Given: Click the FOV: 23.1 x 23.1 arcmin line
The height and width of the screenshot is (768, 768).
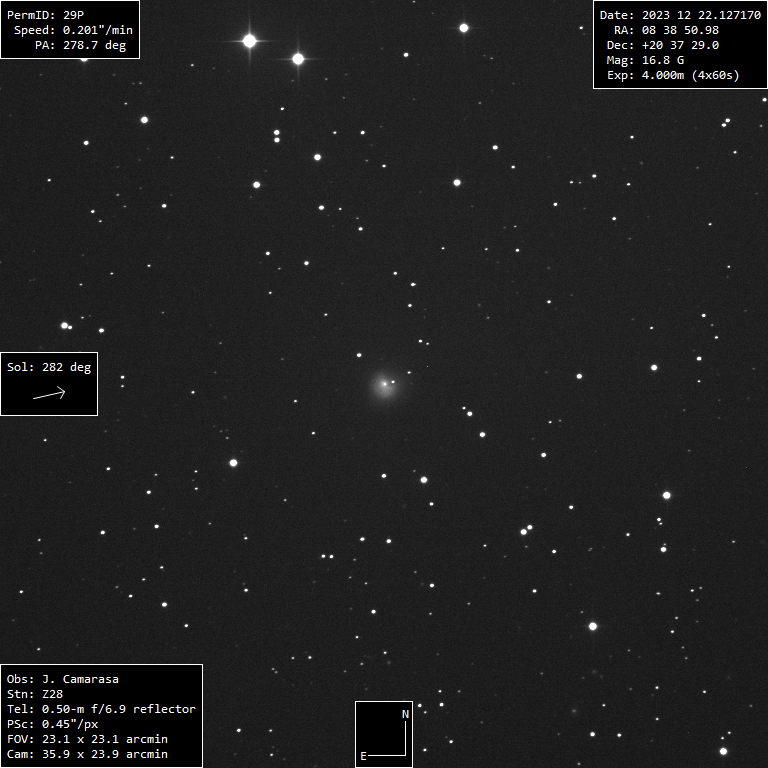Looking at the screenshot, I should pos(87,739).
